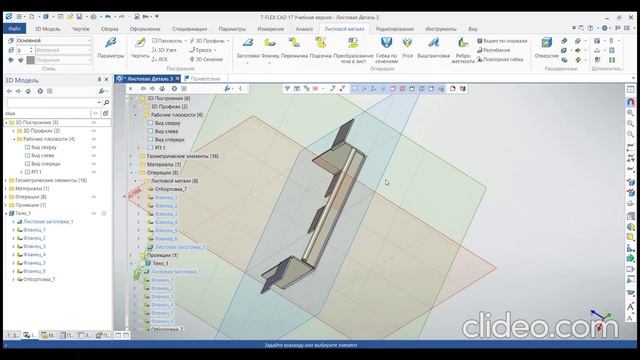Image resolution: width=640 pixels, height=360 pixels.
Task: Click Вырез по нормали command
Action: click(502, 41)
